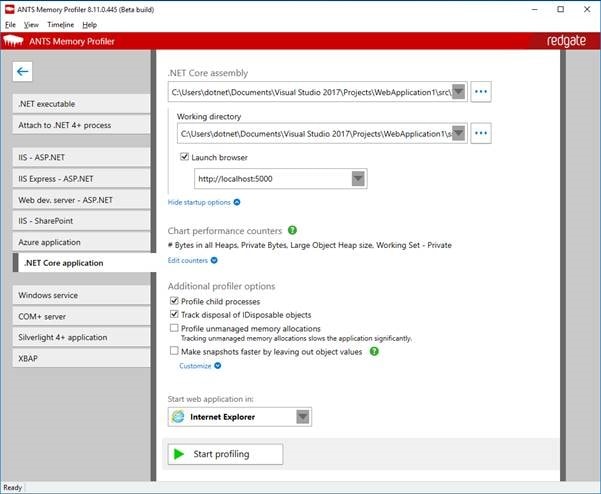Open help for faster snapshots option
The height and width of the screenshot is (494, 601).
[x=374, y=351]
